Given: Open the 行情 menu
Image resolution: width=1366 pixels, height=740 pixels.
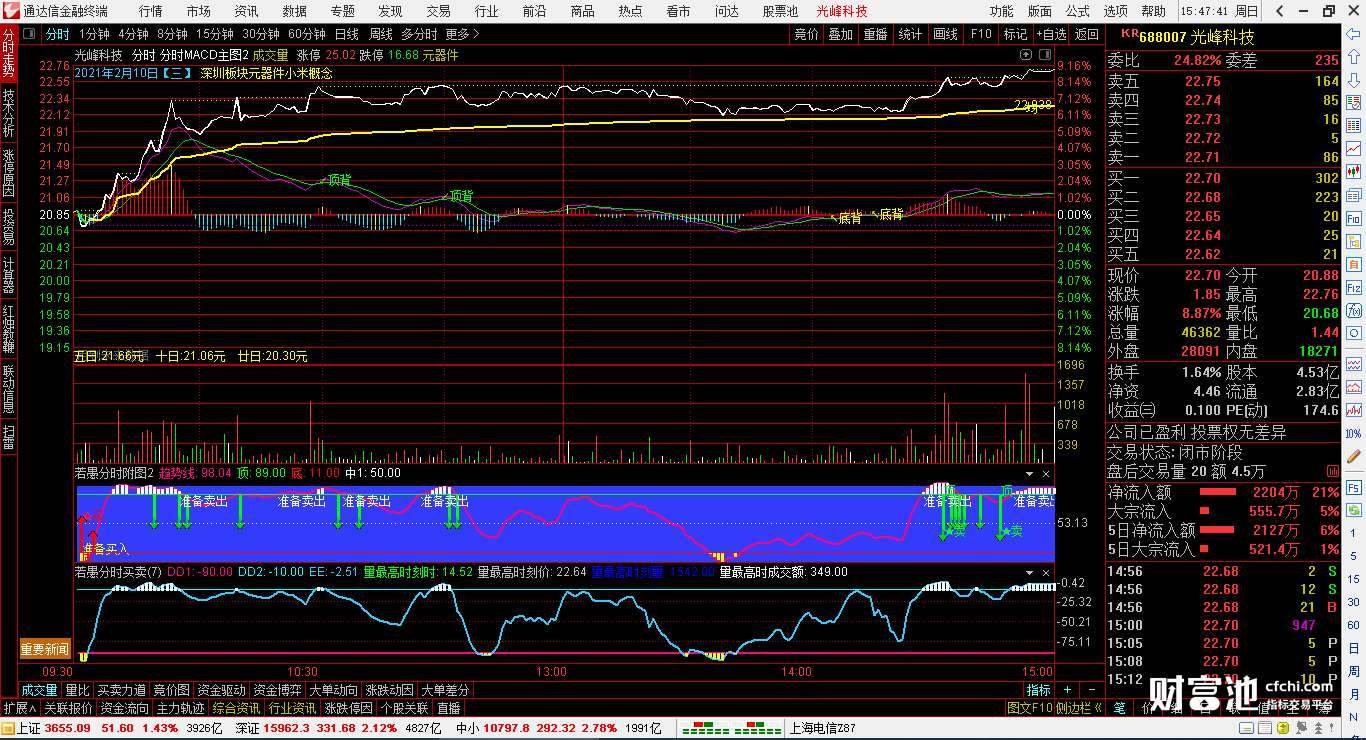Looking at the screenshot, I should [151, 11].
